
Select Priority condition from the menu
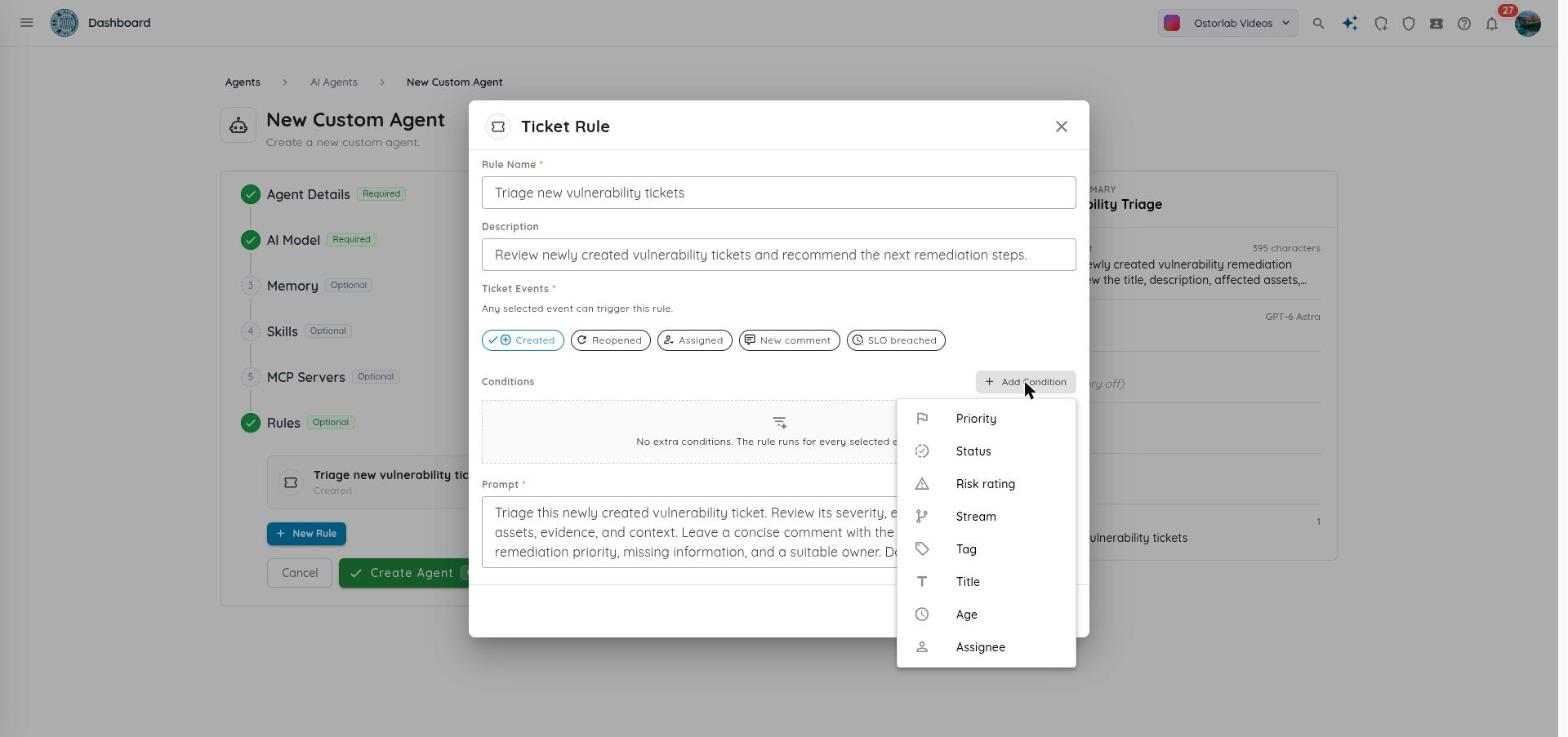click(986, 419)
